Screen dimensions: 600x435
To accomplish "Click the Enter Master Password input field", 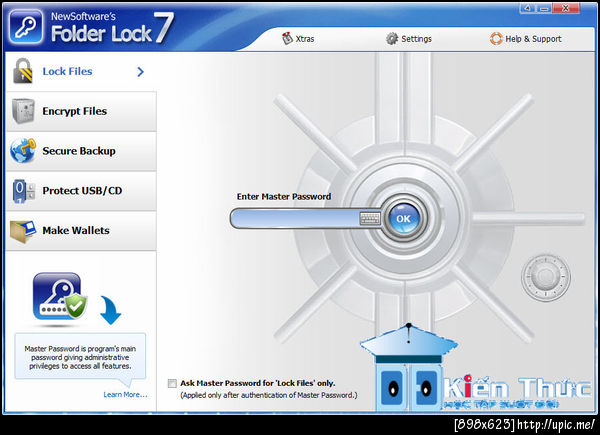I will (295, 218).
